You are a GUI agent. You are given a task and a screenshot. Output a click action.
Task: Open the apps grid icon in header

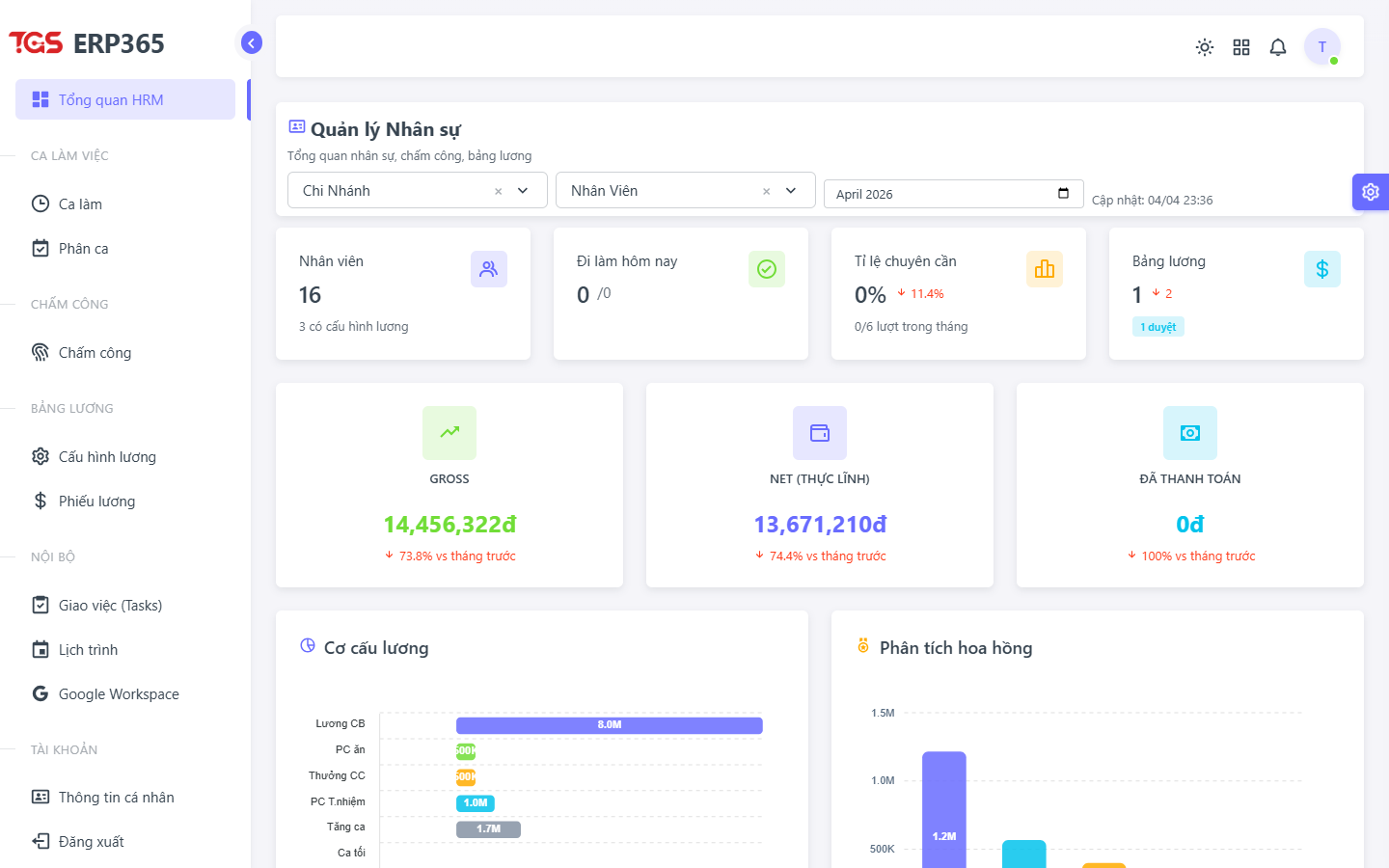click(1241, 47)
